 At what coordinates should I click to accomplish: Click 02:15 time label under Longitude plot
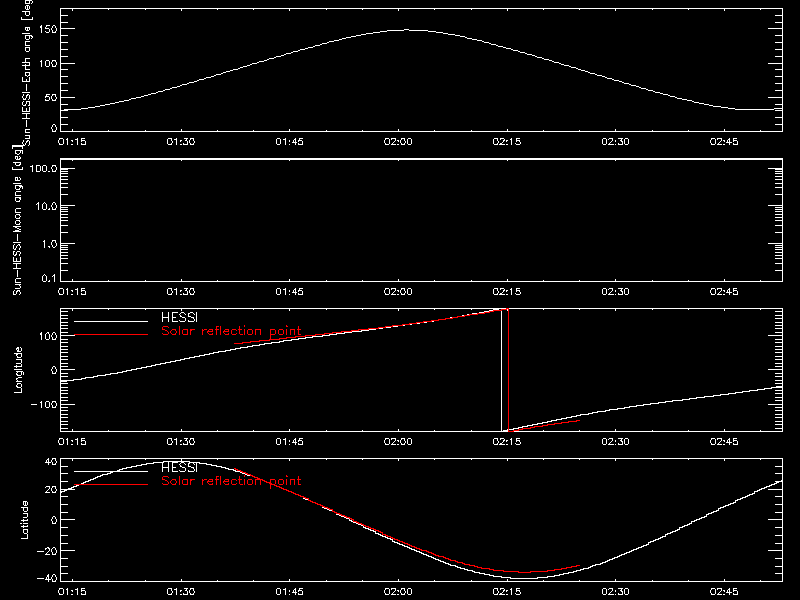507,441
